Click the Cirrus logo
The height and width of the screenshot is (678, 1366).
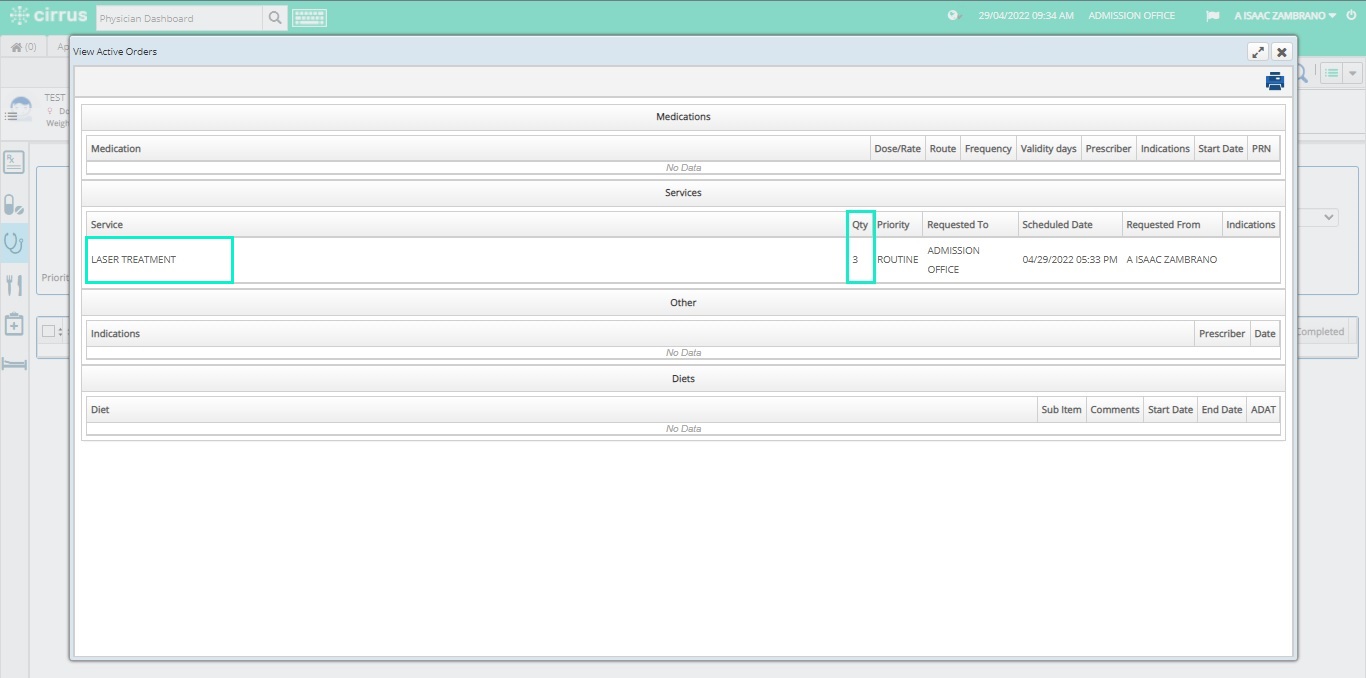[x=48, y=16]
